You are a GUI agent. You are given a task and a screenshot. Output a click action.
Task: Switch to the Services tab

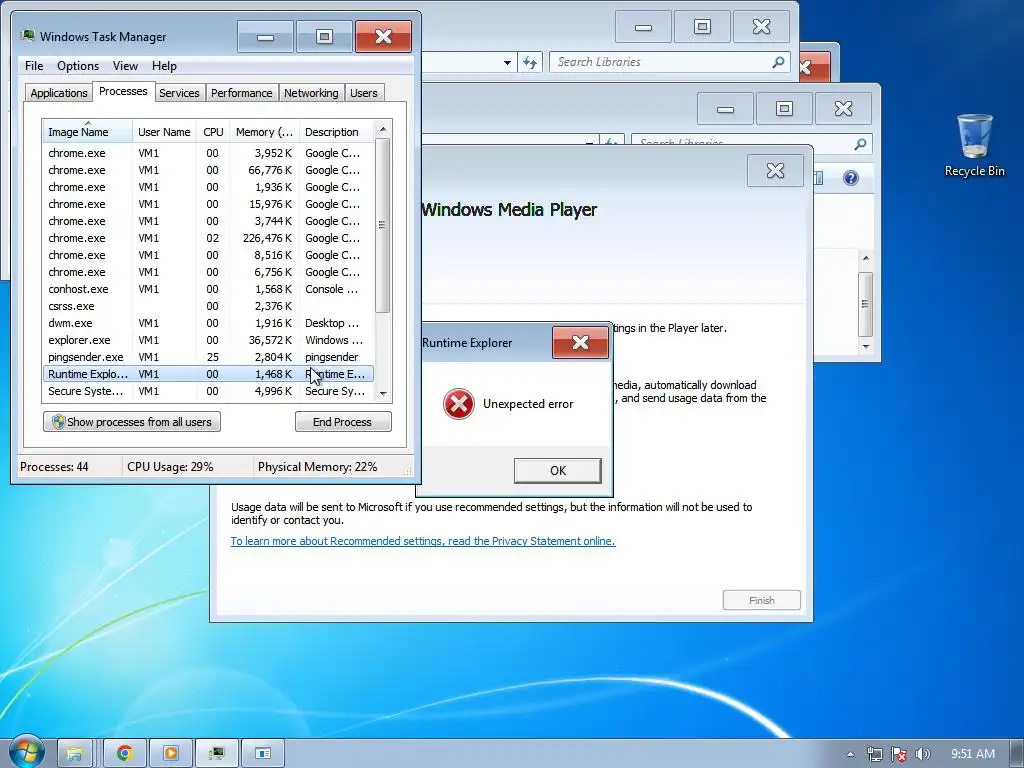tap(179, 93)
